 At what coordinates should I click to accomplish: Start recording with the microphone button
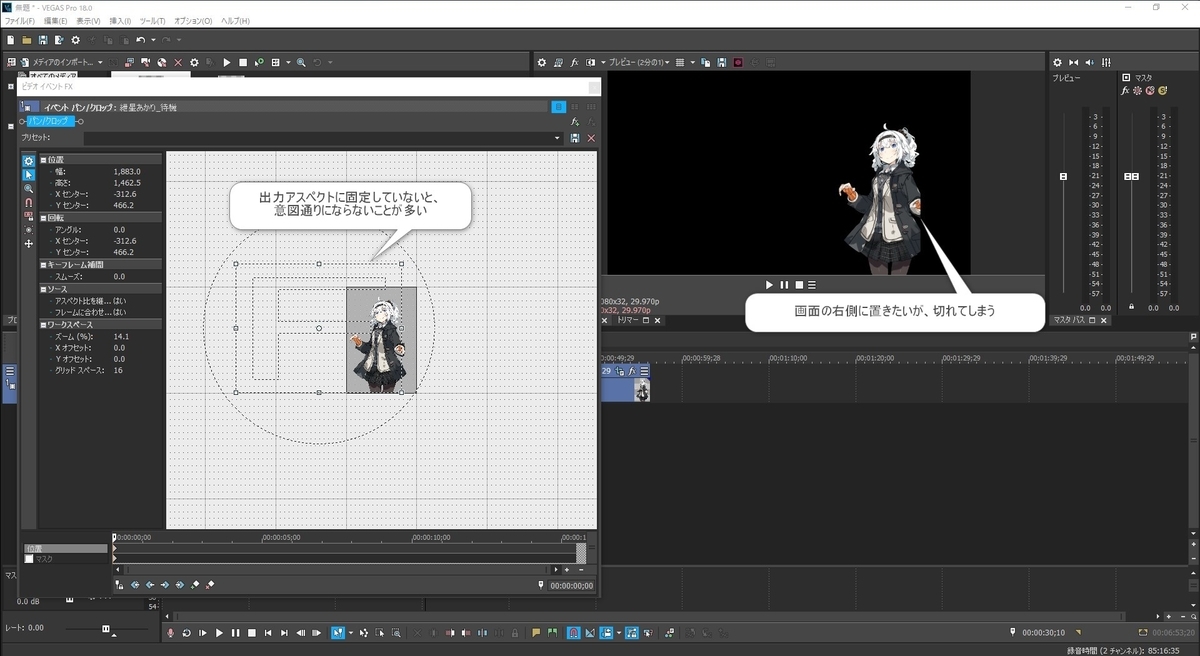coord(171,633)
